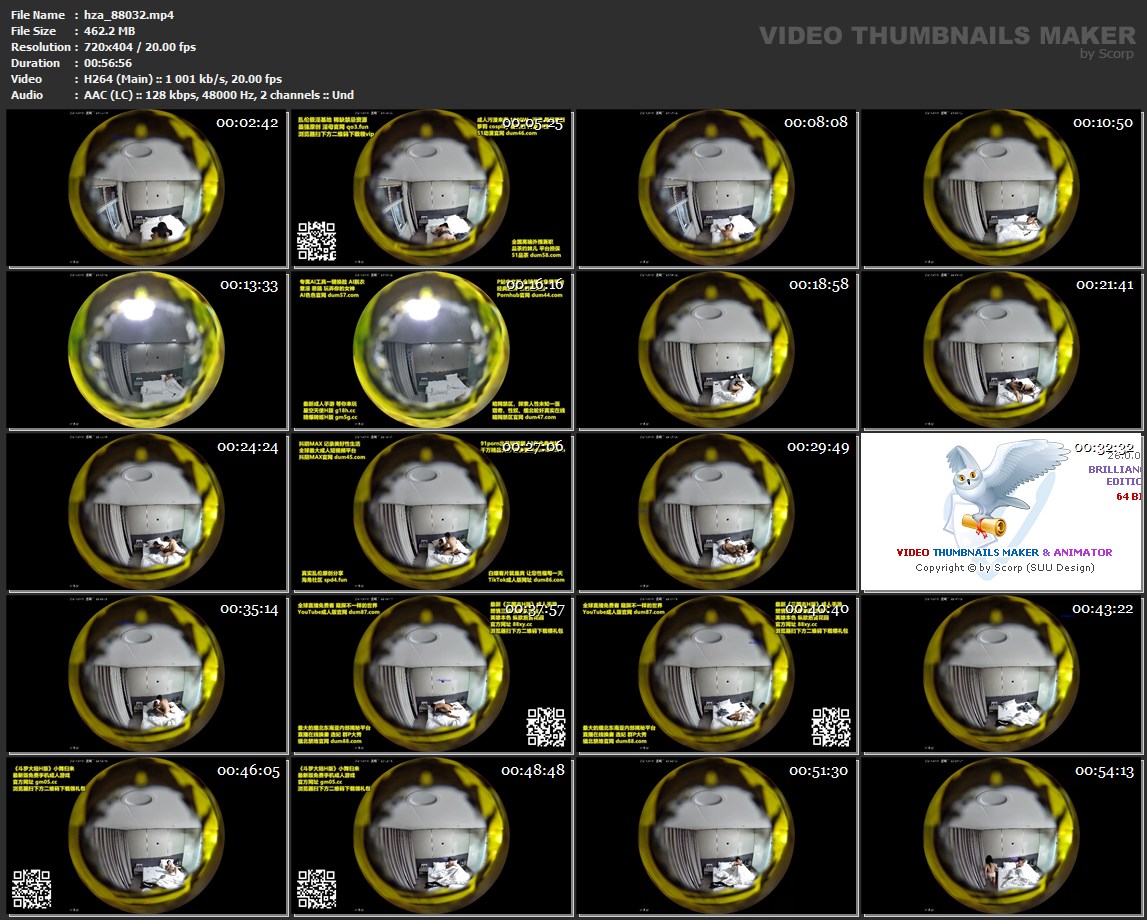
Task: Click the duration value 00:56:56
Action: coord(108,63)
